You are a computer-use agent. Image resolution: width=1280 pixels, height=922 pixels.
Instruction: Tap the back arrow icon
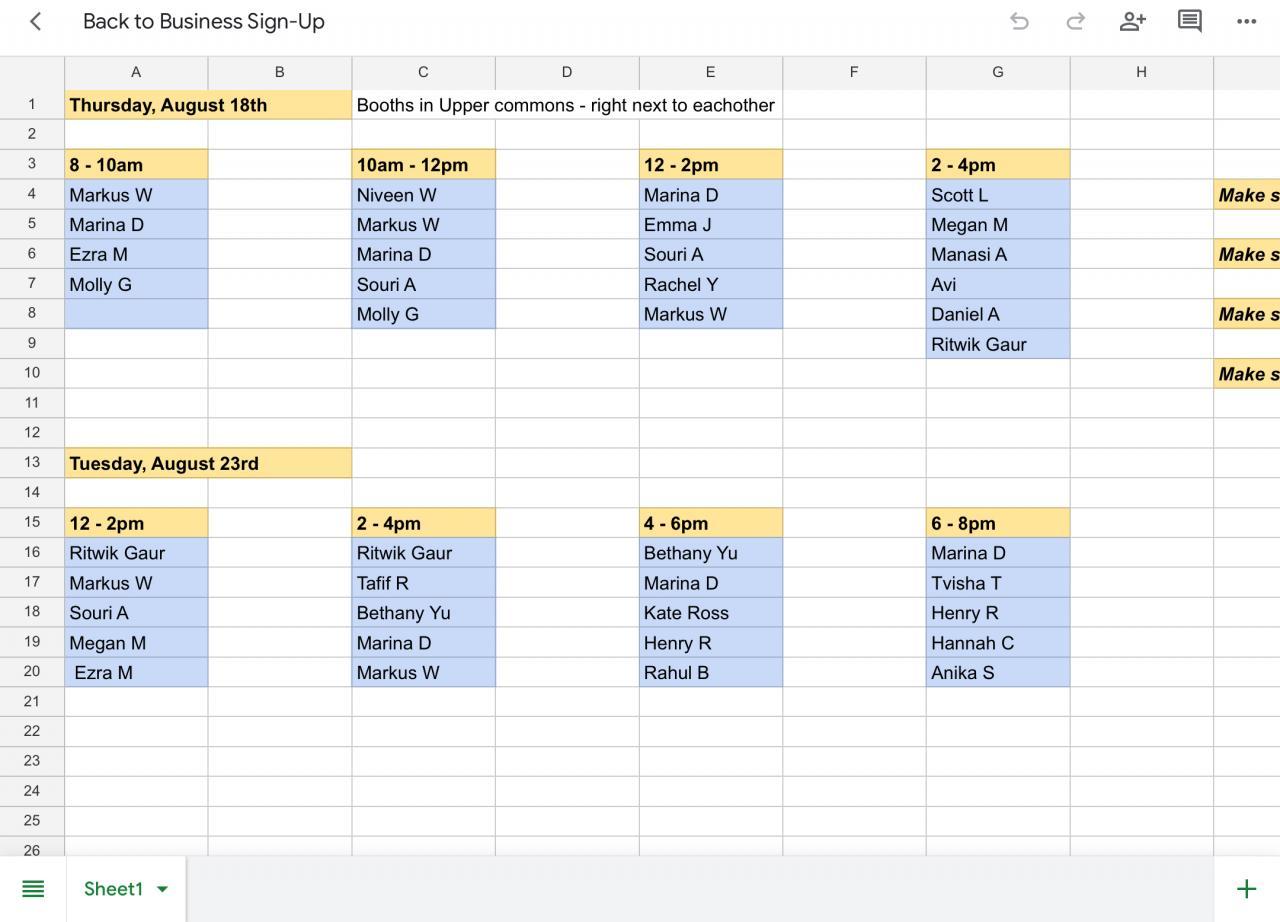click(36, 21)
